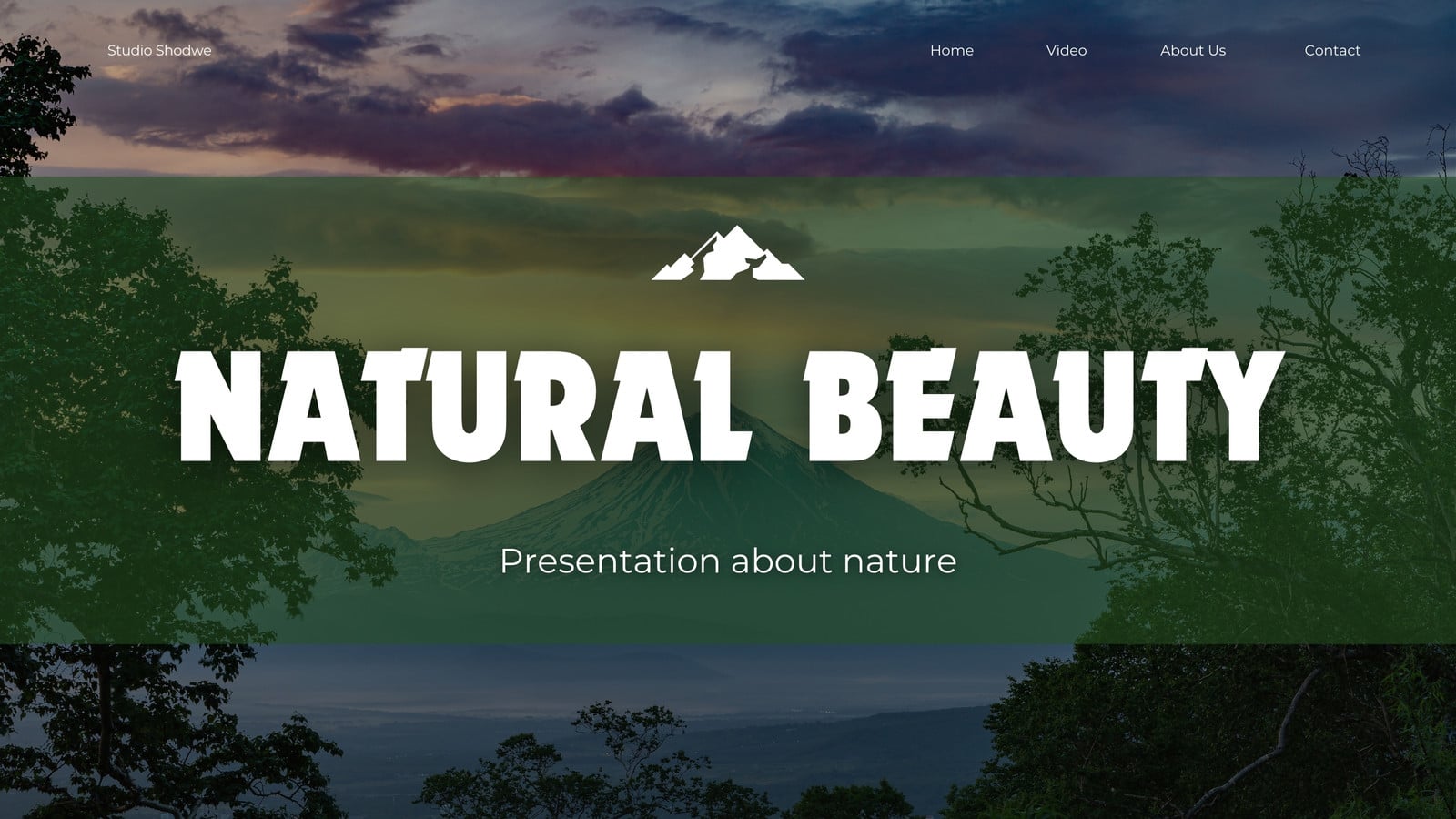Open the Home menu item
This screenshot has height=819, width=1456.
click(952, 50)
